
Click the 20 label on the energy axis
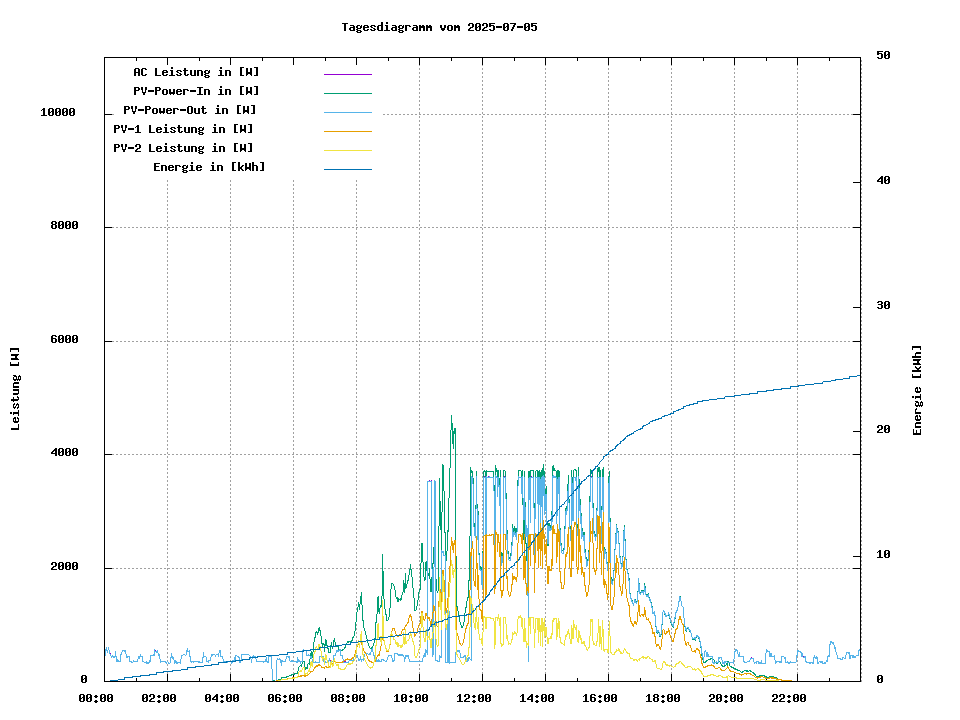(x=883, y=430)
